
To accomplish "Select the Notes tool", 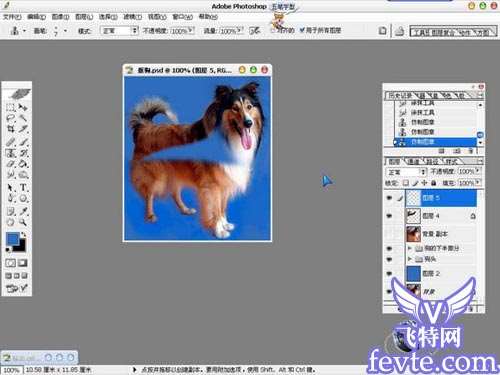I will point(11,211).
